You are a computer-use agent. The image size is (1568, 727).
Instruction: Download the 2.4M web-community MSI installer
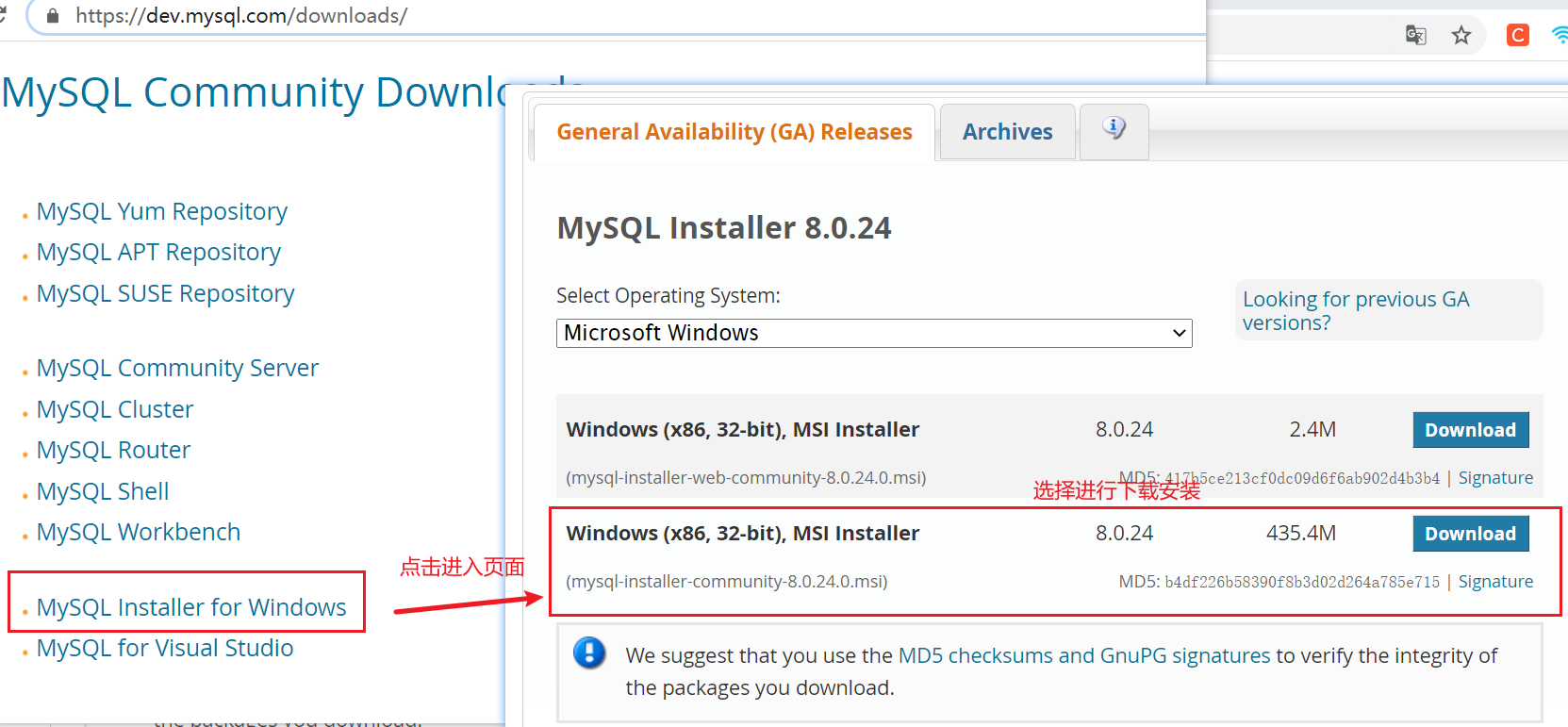(x=1471, y=430)
